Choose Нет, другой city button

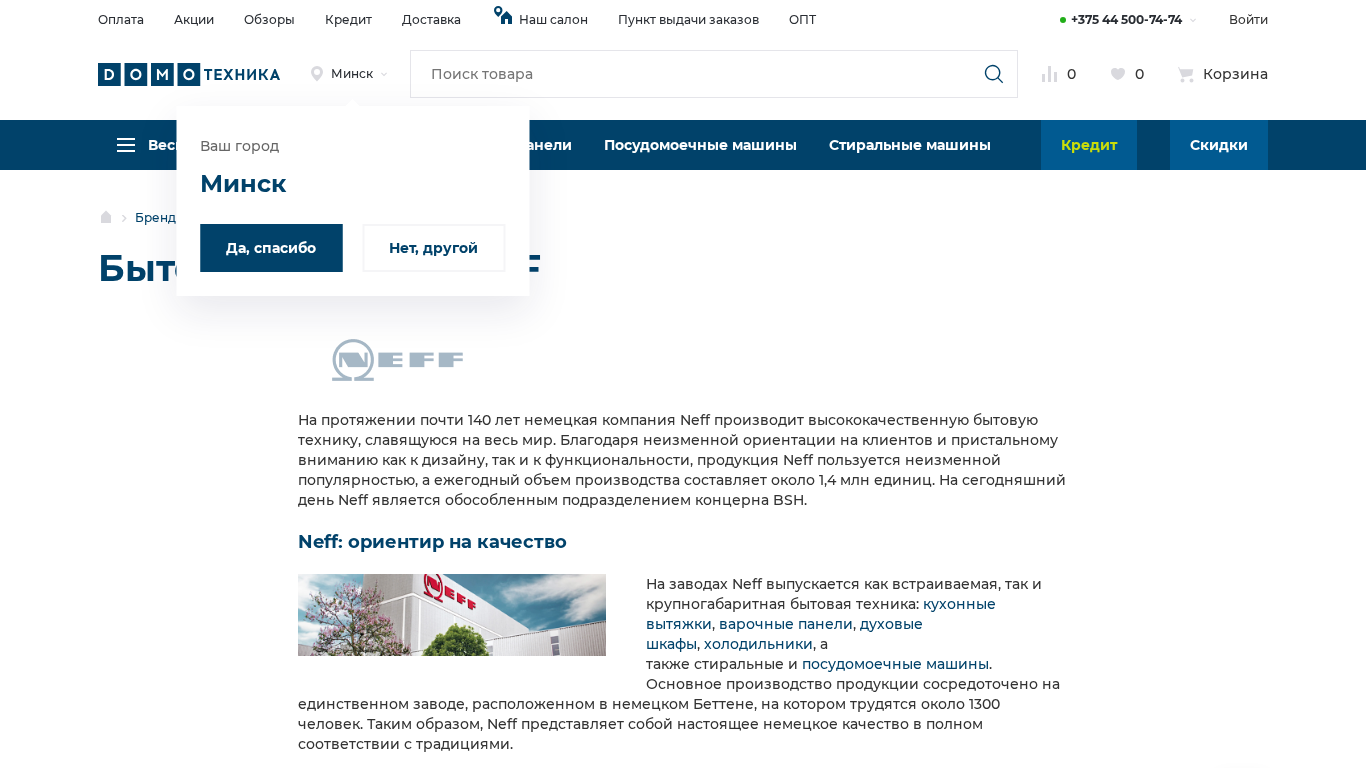click(434, 248)
